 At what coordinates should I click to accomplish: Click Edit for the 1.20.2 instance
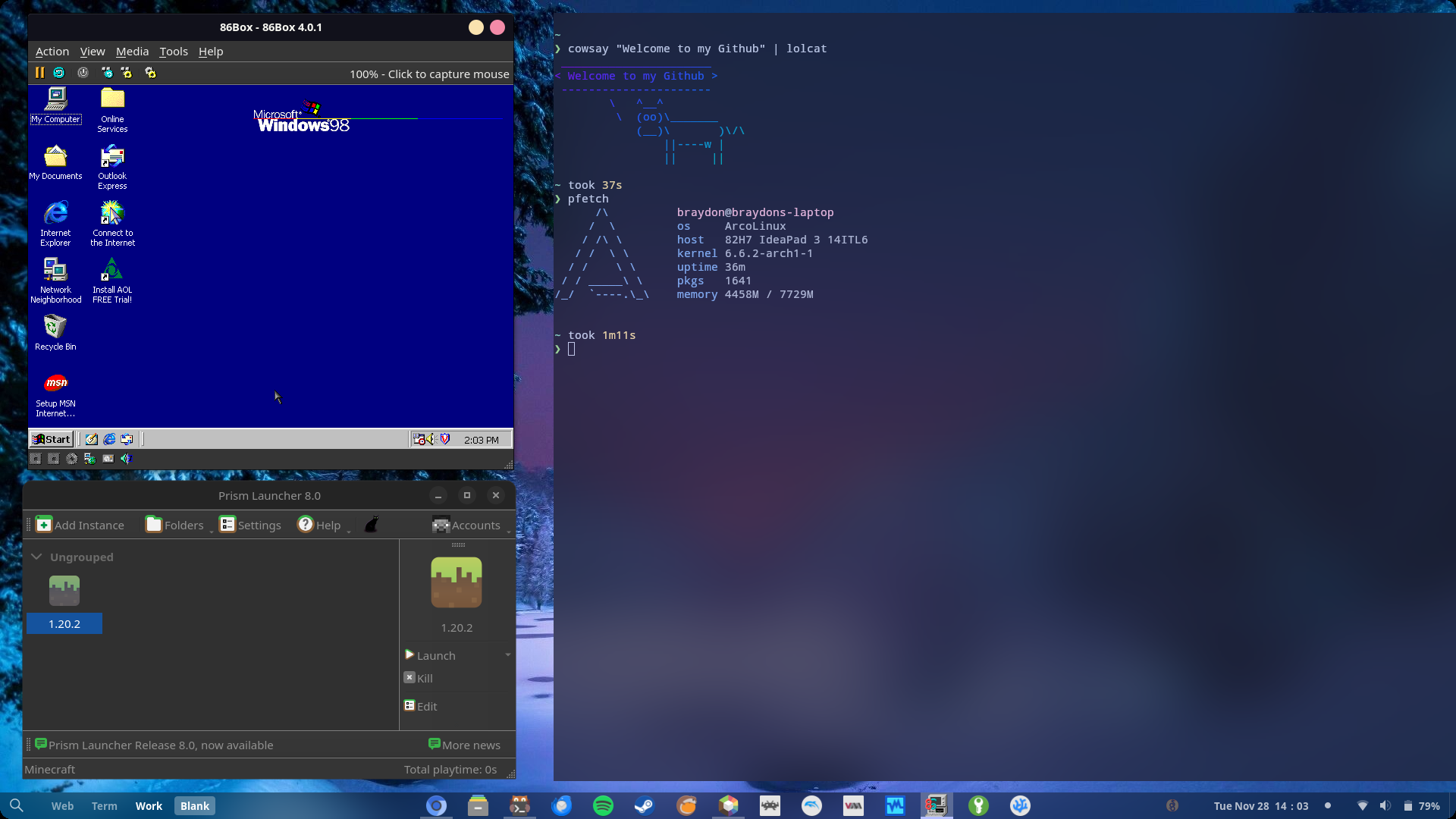point(421,706)
